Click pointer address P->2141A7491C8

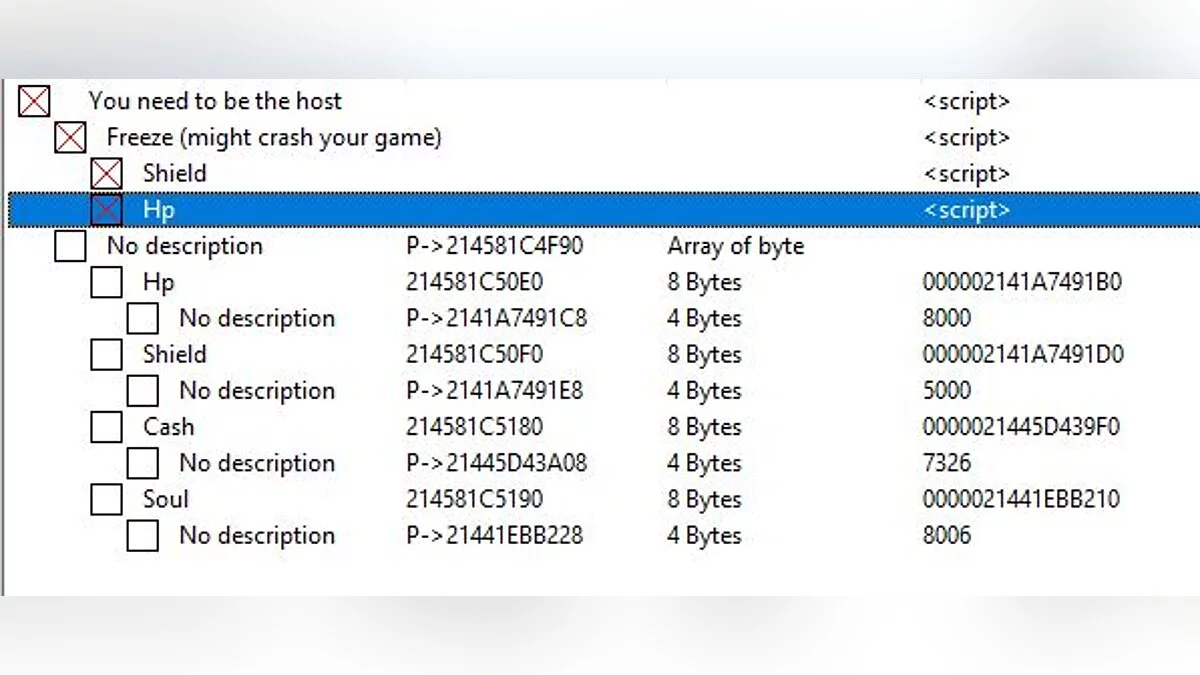pyautogui.click(x=496, y=318)
